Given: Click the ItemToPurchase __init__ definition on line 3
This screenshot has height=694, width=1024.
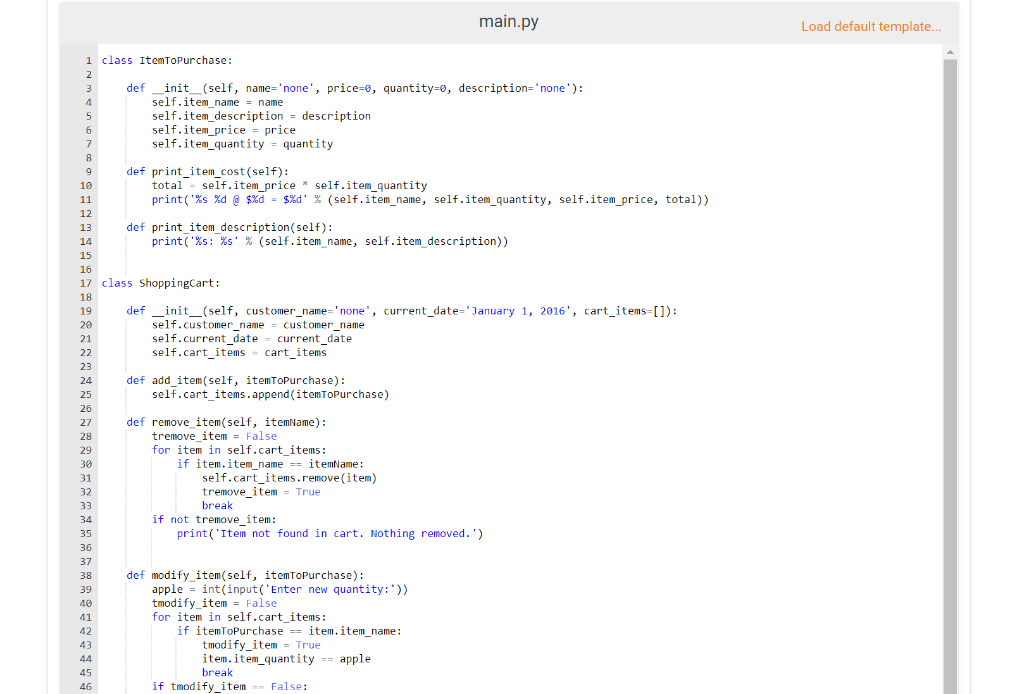Looking at the screenshot, I should [x=355, y=88].
